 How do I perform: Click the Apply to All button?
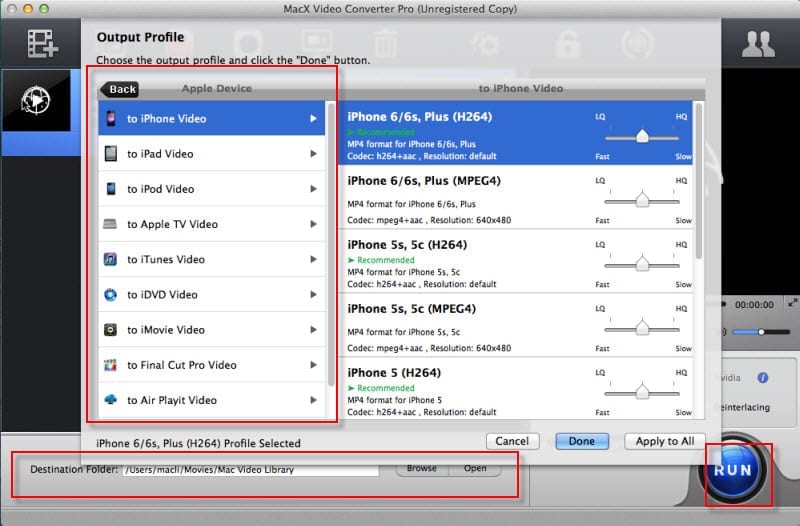665,441
